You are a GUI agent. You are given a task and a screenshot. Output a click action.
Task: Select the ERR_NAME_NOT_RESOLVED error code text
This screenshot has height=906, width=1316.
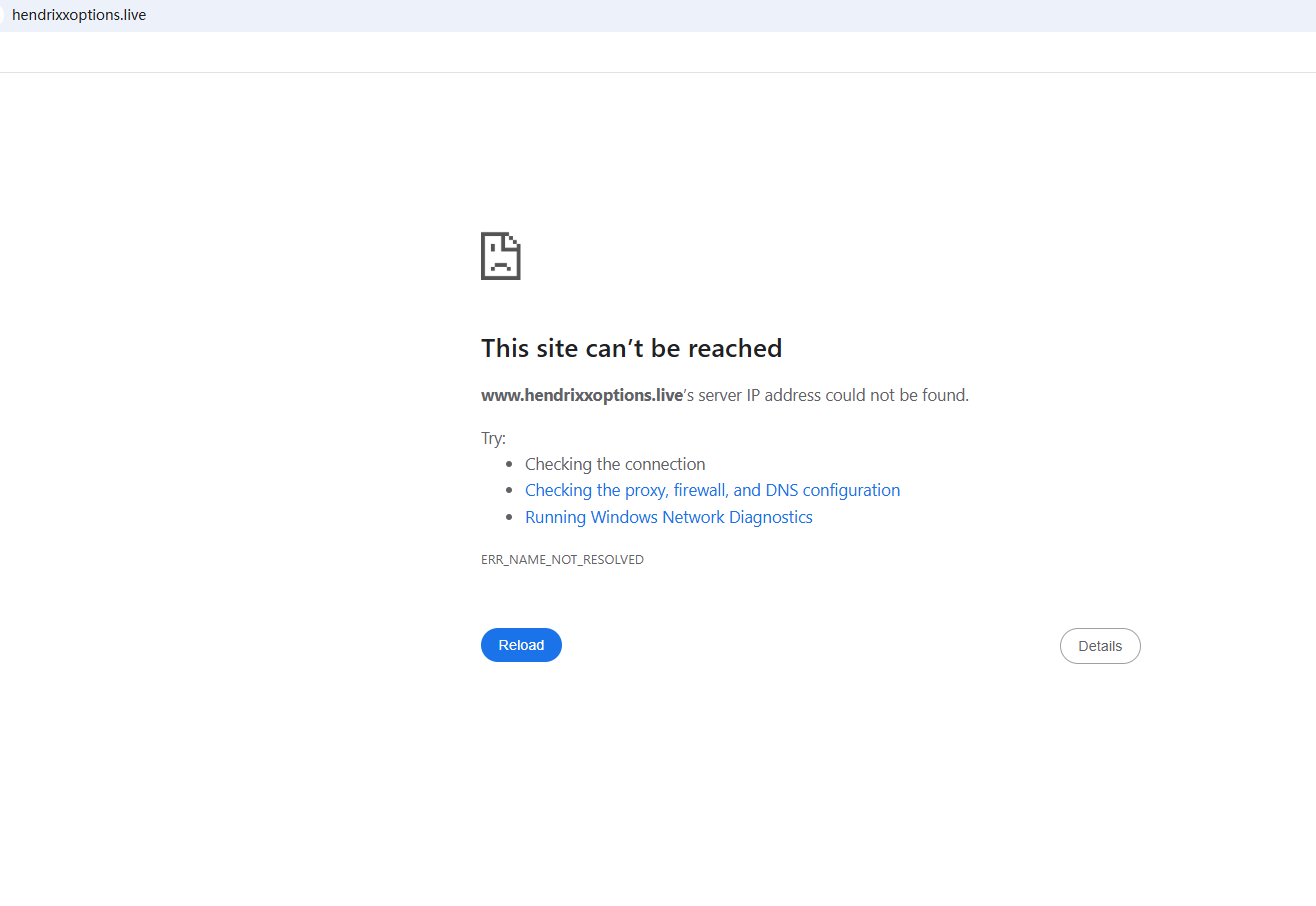(x=562, y=560)
